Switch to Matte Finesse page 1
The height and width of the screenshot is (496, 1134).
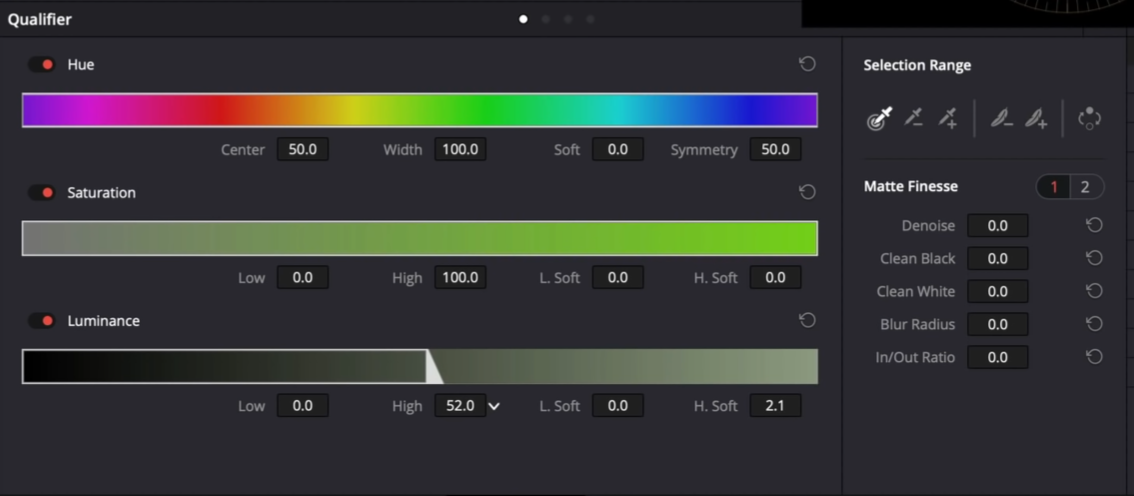click(1054, 187)
